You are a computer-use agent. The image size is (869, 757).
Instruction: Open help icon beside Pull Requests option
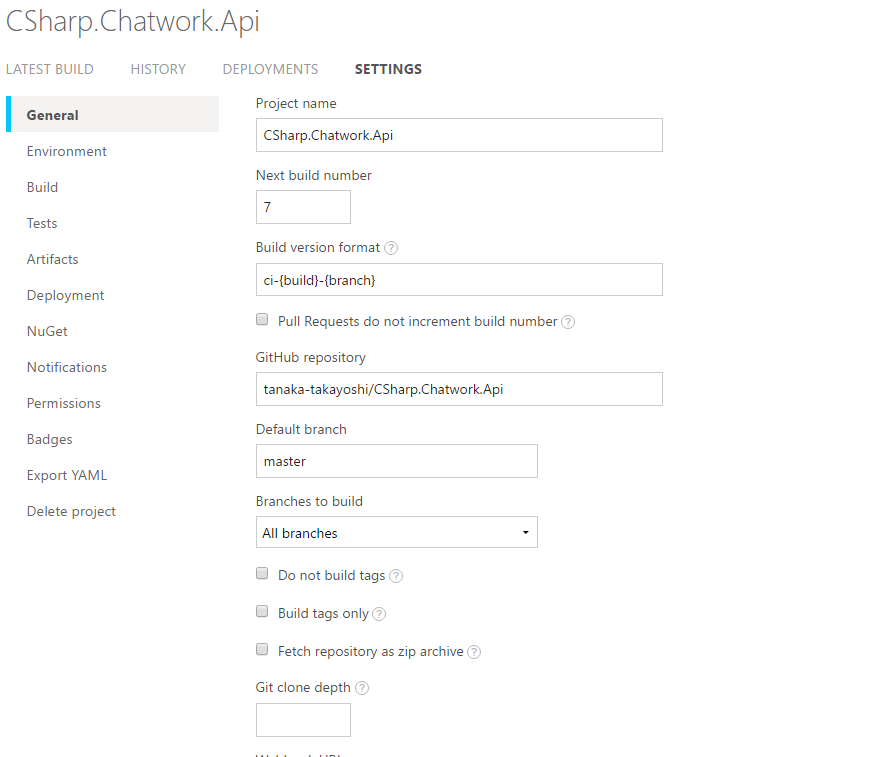[x=568, y=322]
